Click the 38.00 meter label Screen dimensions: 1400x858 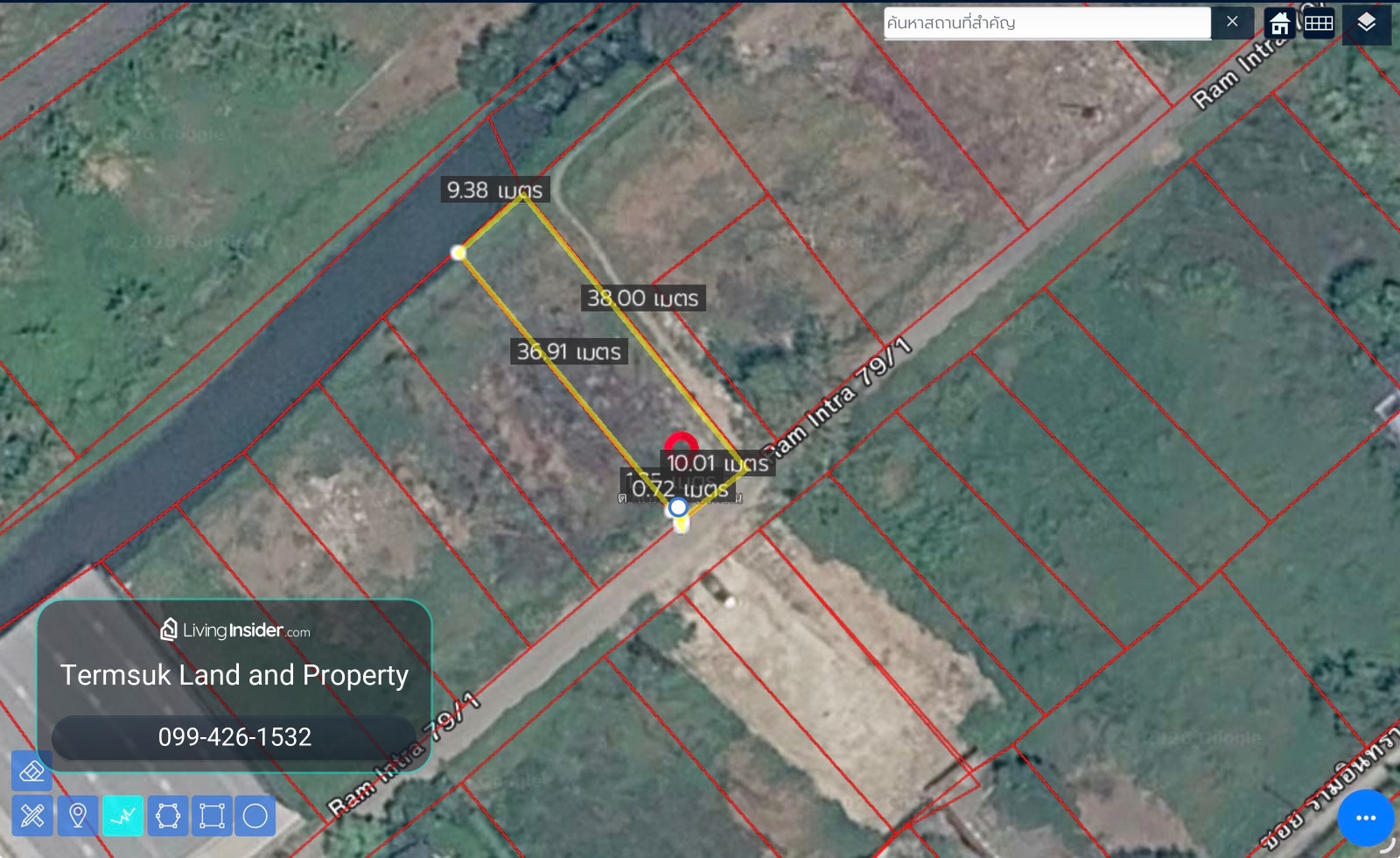643,299
